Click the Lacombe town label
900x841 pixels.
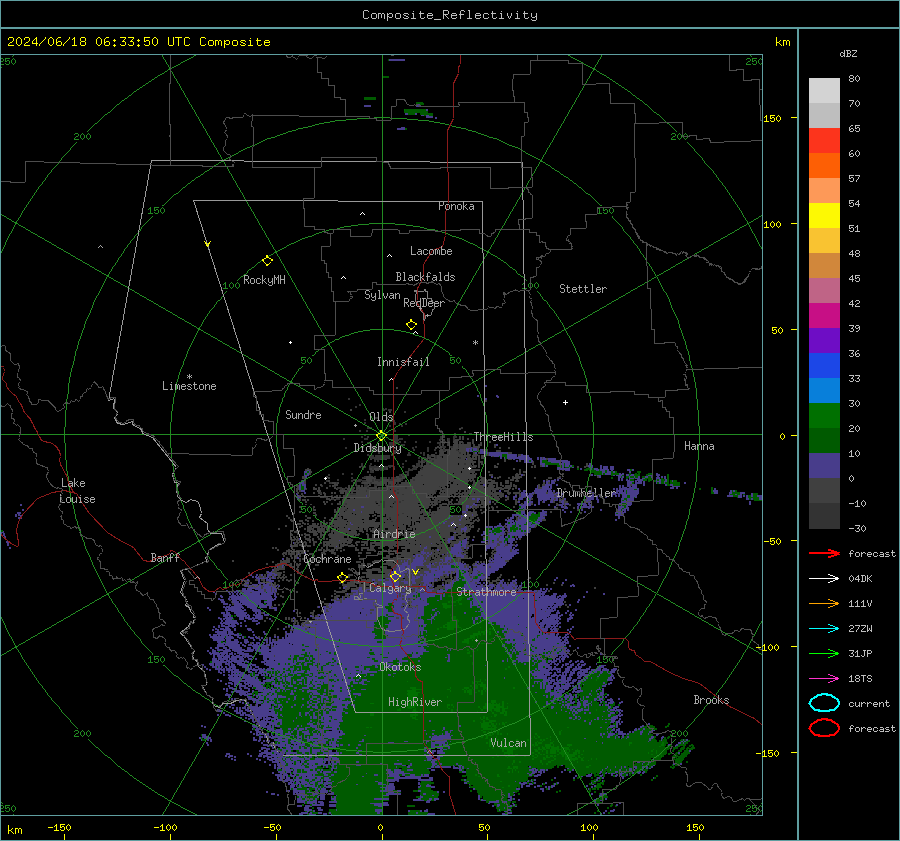[431, 251]
